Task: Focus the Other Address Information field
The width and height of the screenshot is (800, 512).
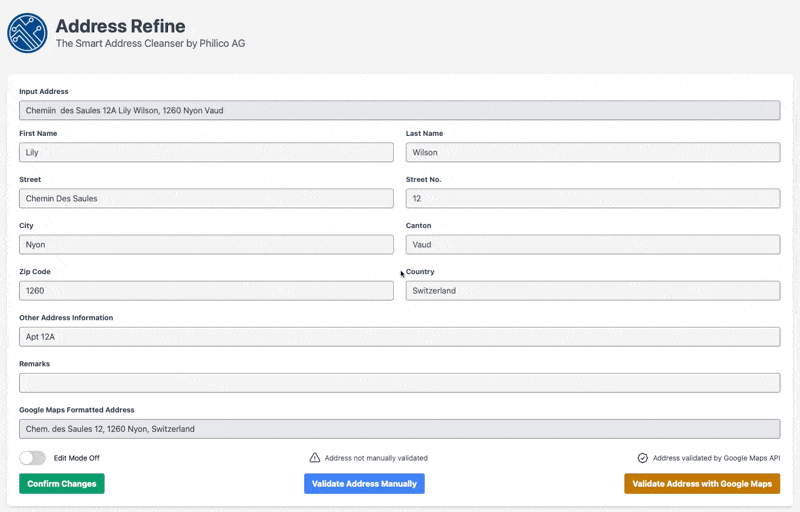Action: tap(399, 337)
